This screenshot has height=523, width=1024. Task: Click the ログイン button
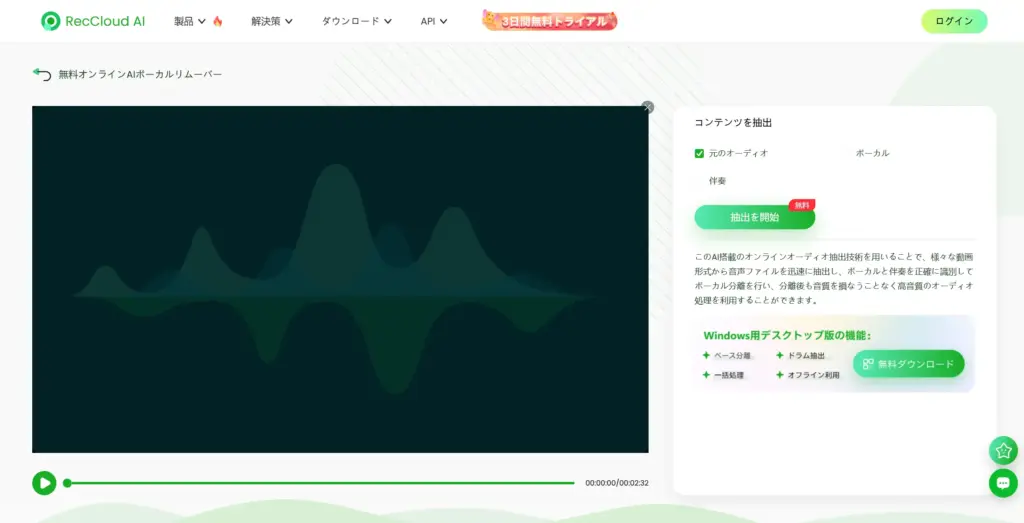pyautogui.click(x=954, y=21)
